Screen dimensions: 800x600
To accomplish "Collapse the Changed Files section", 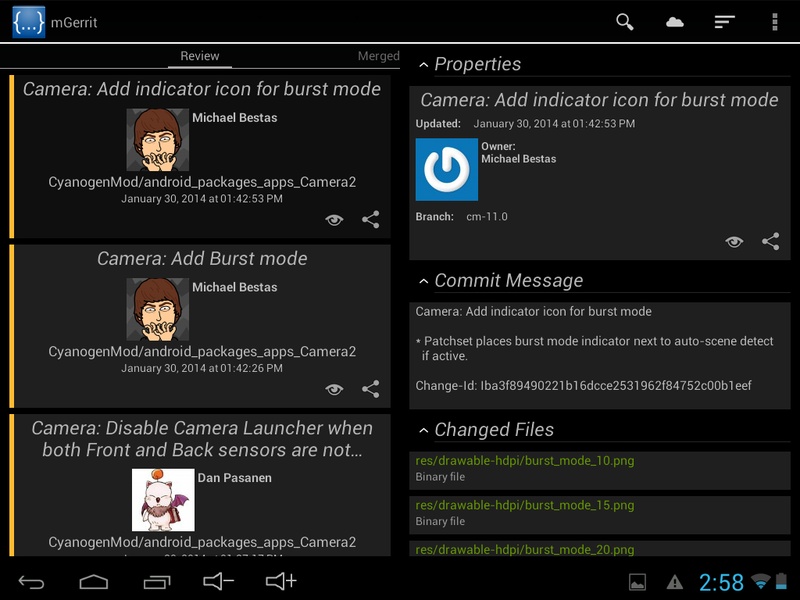I will (x=423, y=431).
